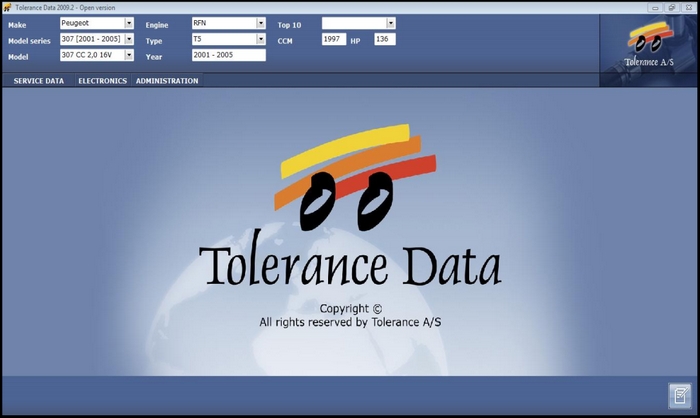
Task: Click the HP field showing 136
Action: point(385,39)
